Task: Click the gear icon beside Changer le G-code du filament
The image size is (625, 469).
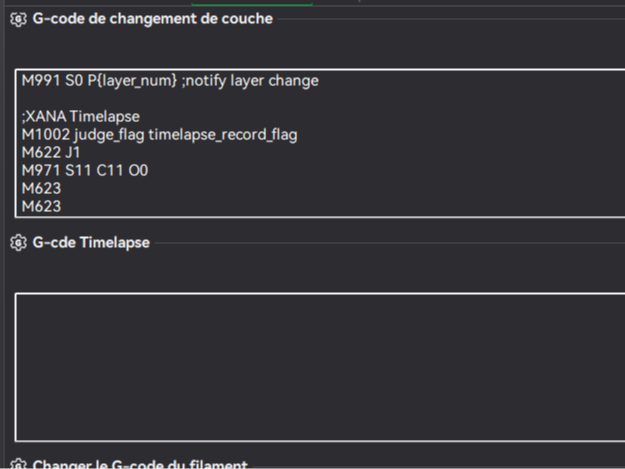Action: click(18, 463)
